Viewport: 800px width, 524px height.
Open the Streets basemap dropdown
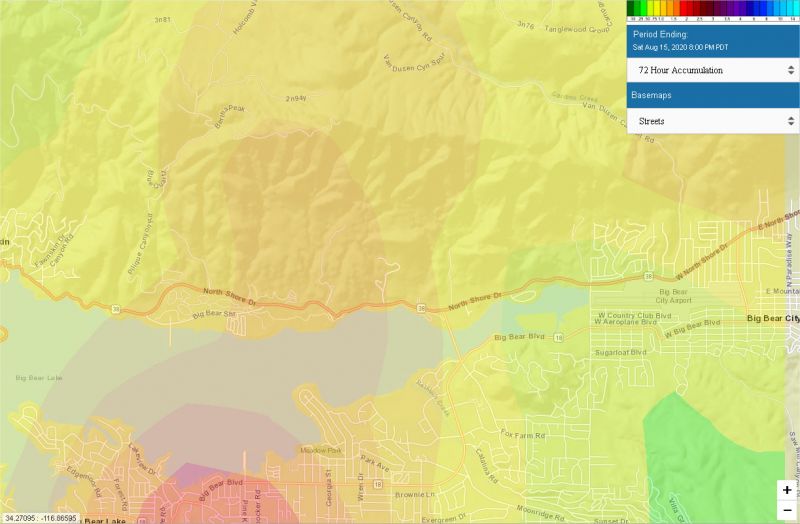point(713,121)
